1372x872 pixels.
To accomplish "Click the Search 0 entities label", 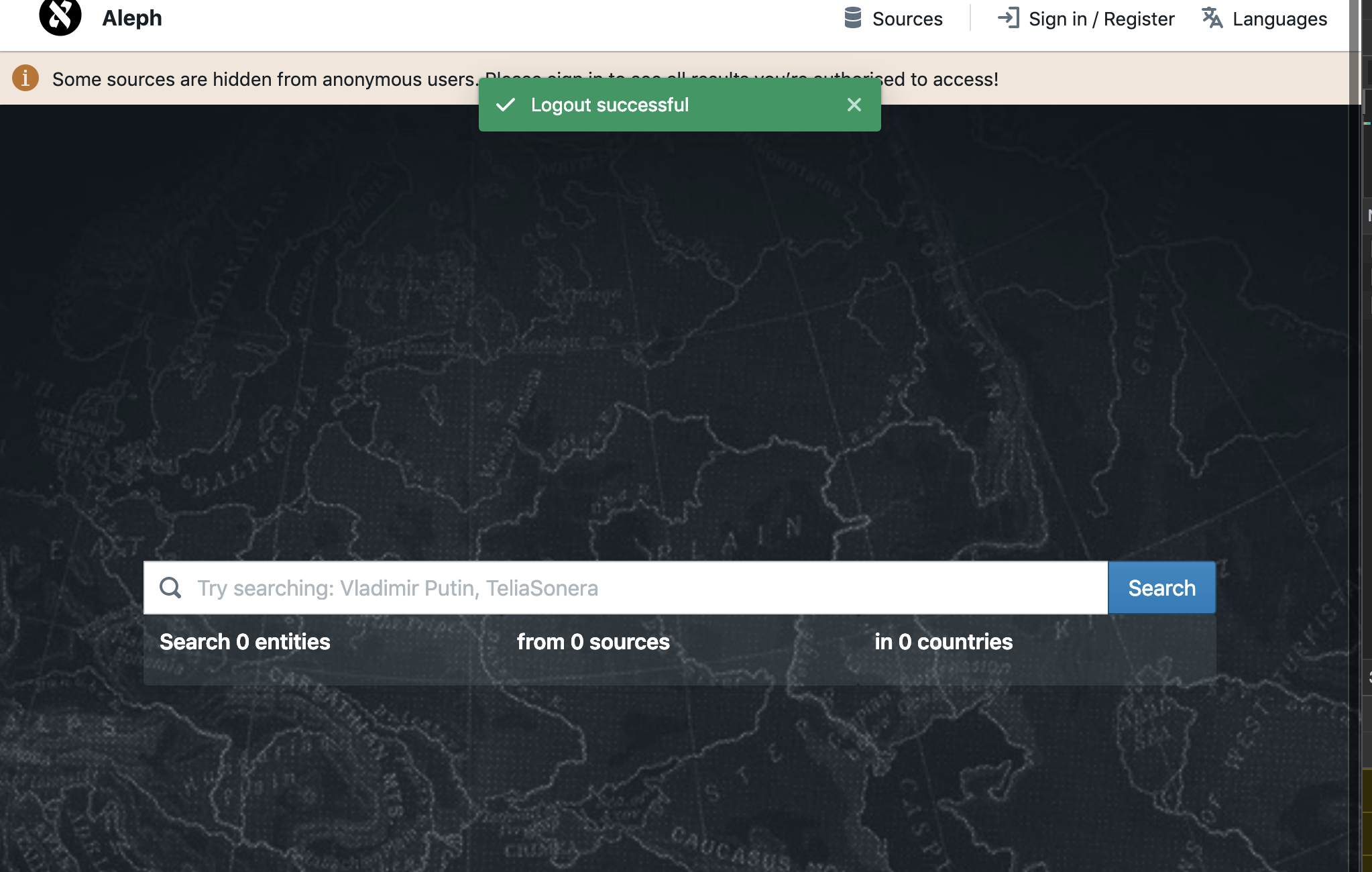I will (x=245, y=642).
